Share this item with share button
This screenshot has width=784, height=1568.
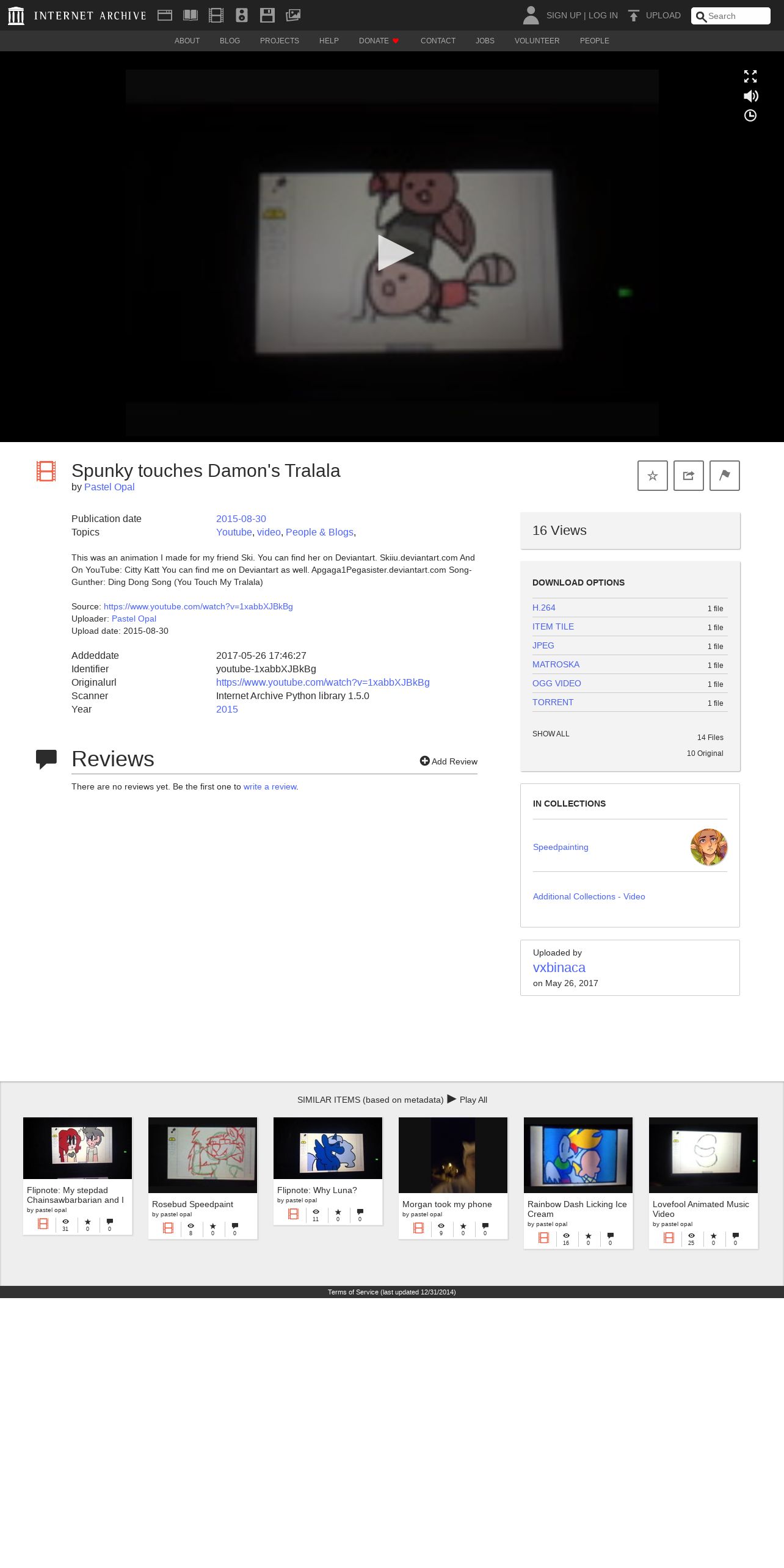(x=689, y=476)
